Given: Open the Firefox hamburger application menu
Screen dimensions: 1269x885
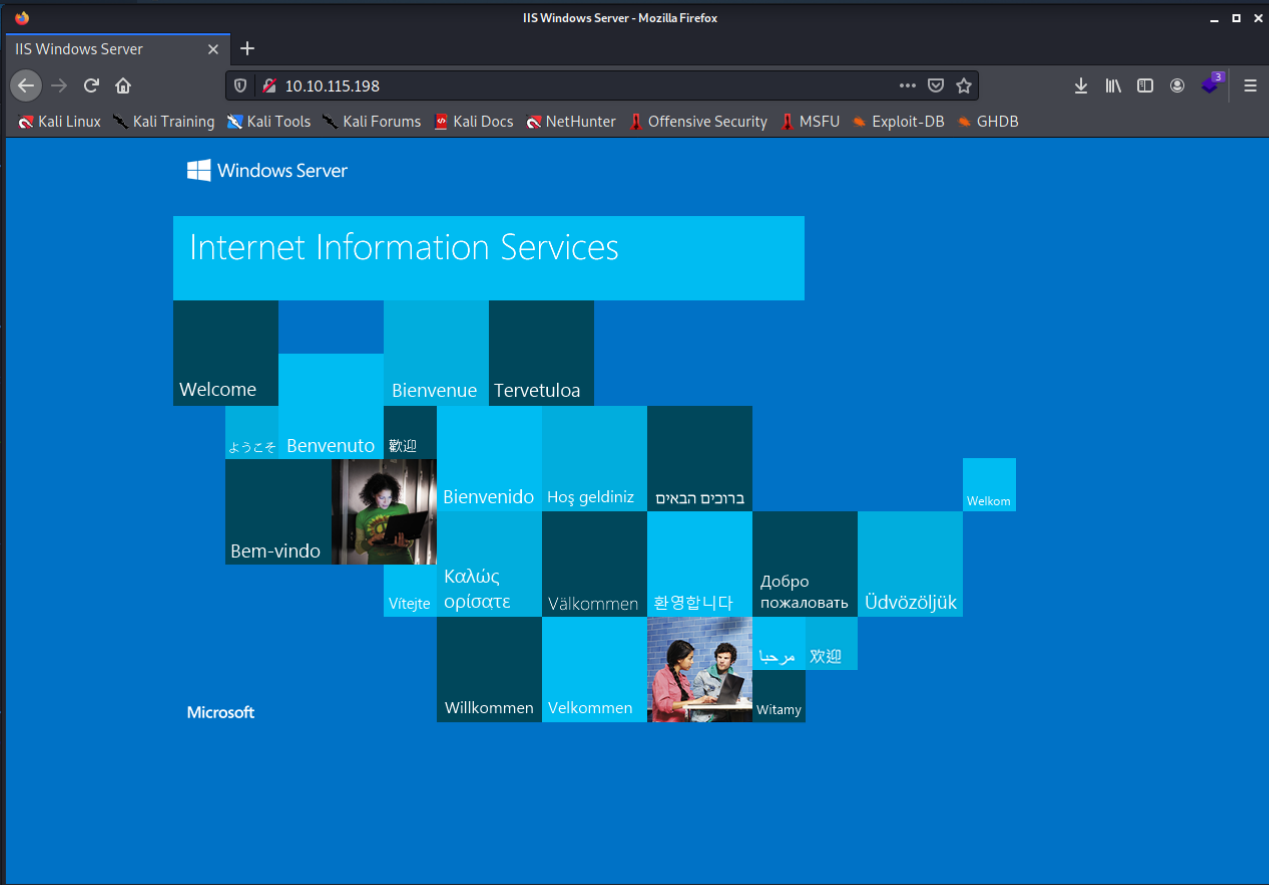Looking at the screenshot, I should pos(1250,86).
